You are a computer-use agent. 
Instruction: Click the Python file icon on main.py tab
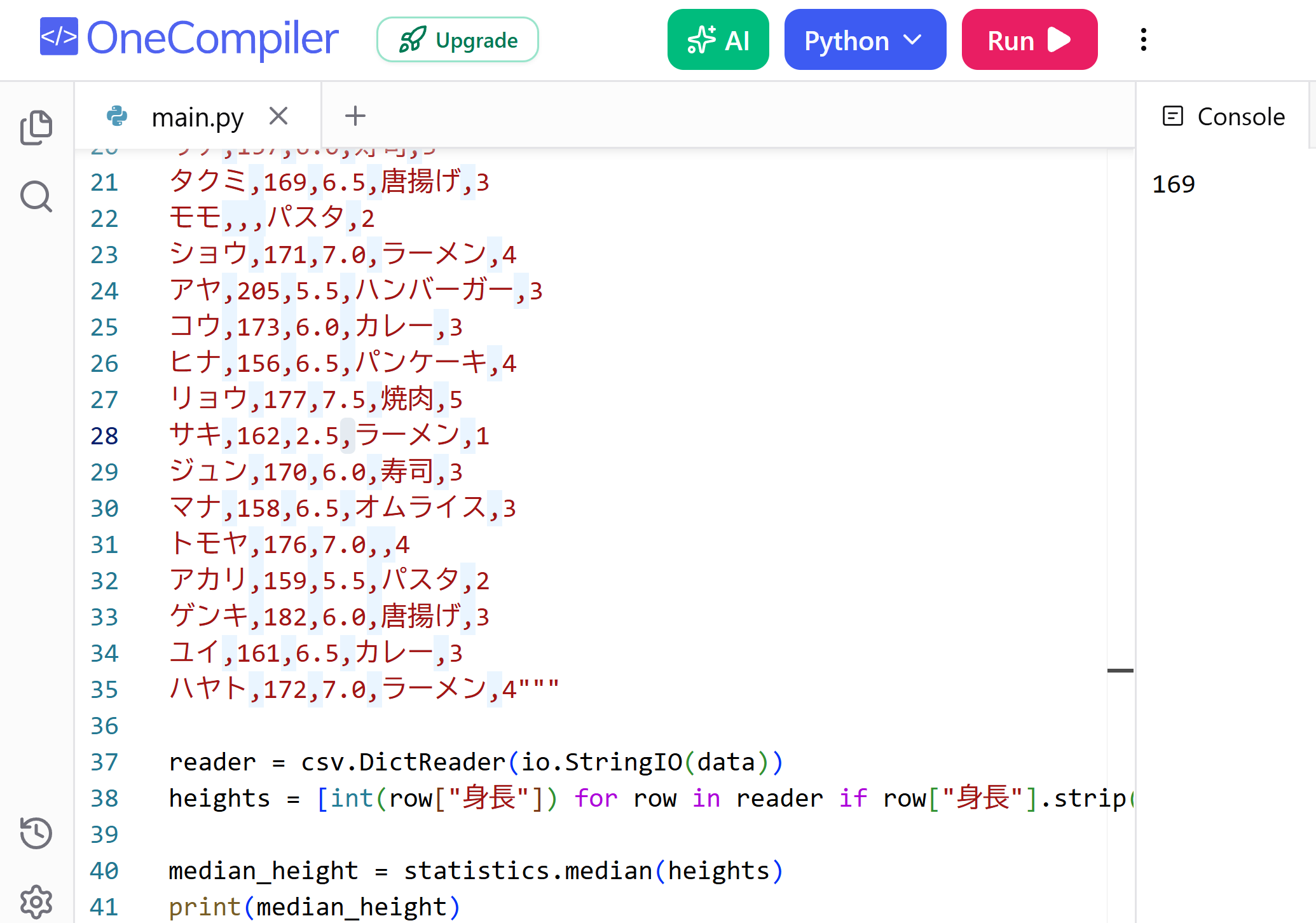pyautogui.click(x=117, y=116)
